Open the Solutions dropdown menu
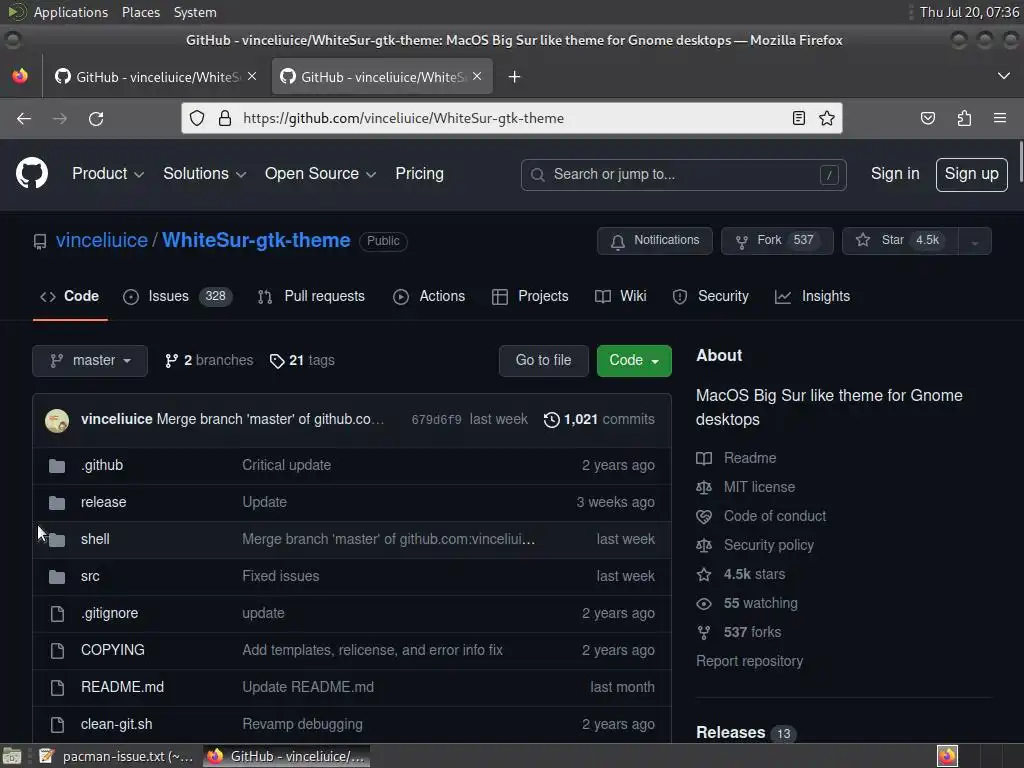The width and height of the screenshot is (1024, 768). 204,174
